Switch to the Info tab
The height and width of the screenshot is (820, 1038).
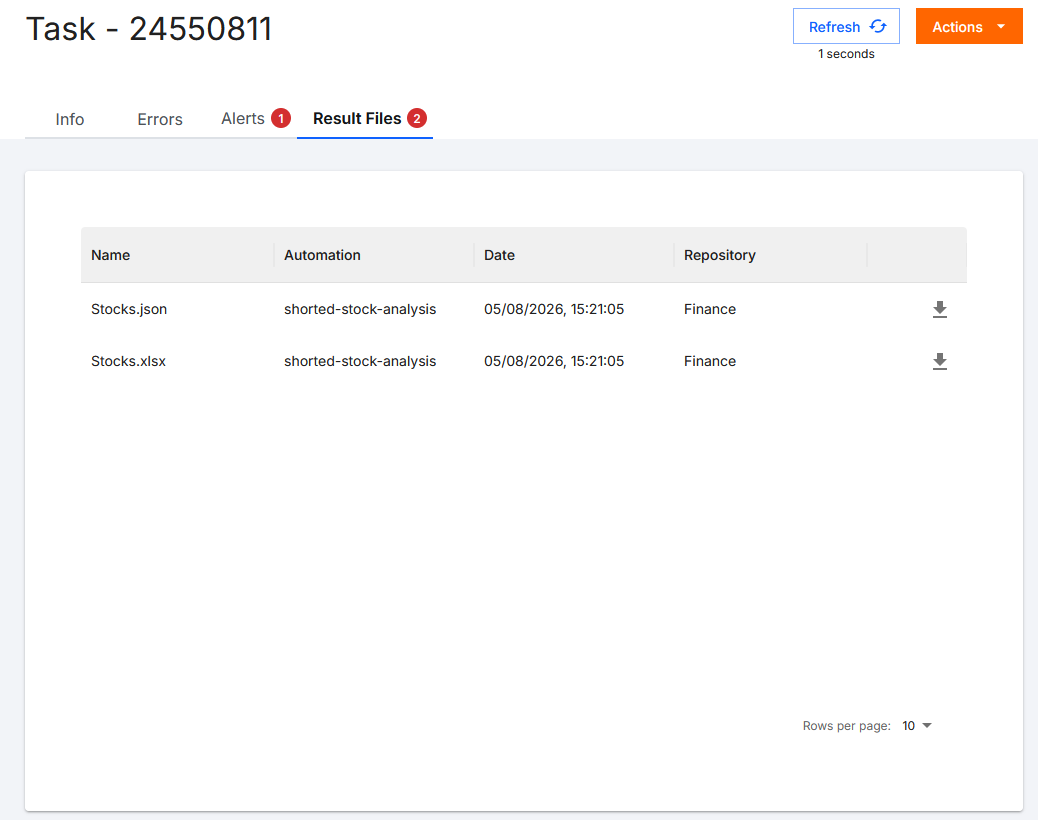tap(70, 119)
